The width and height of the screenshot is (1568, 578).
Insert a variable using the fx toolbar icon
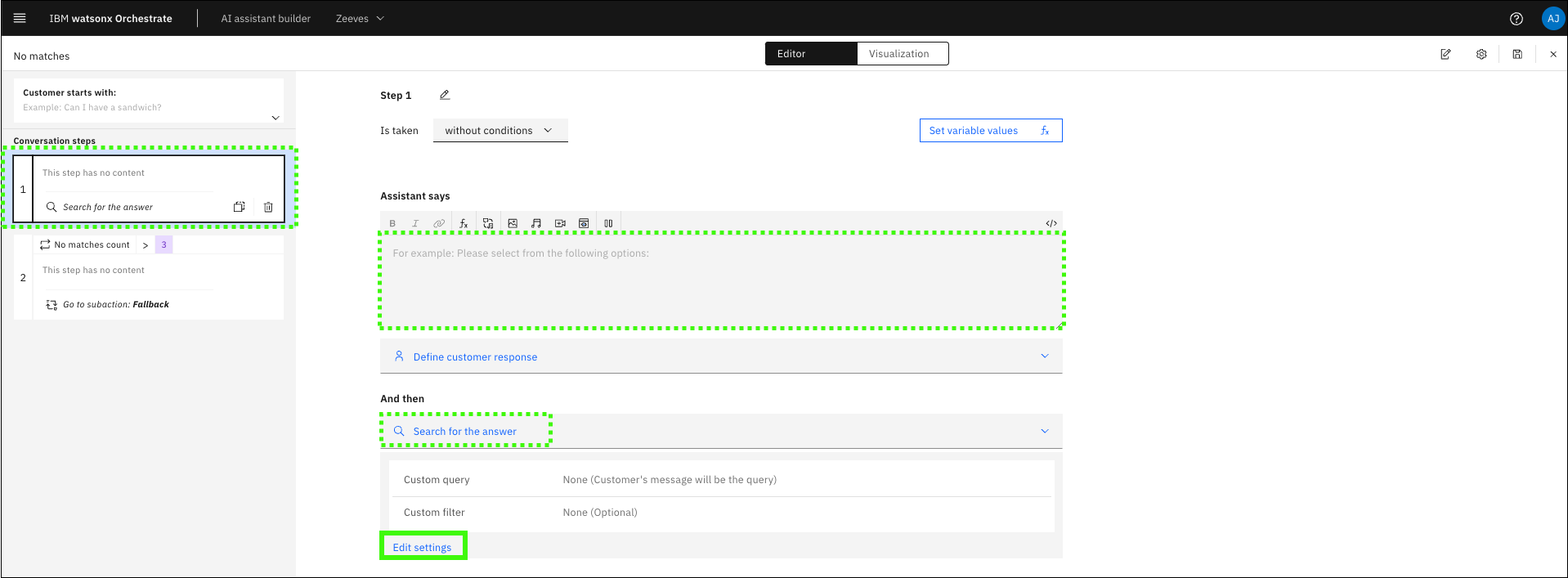coord(464,223)
